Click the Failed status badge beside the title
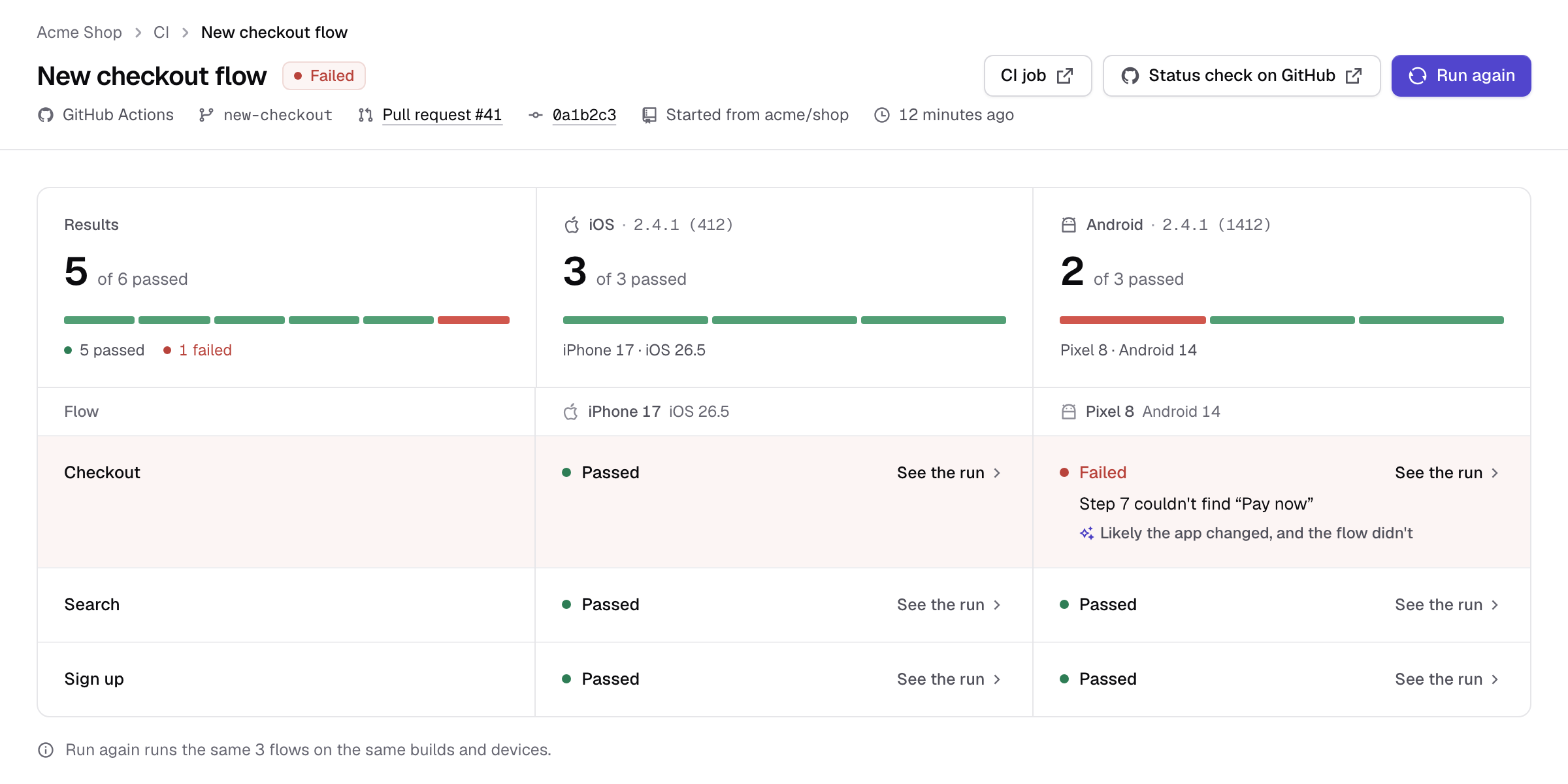The height and width of the screenshot is (784, 1568). point(324,76)
